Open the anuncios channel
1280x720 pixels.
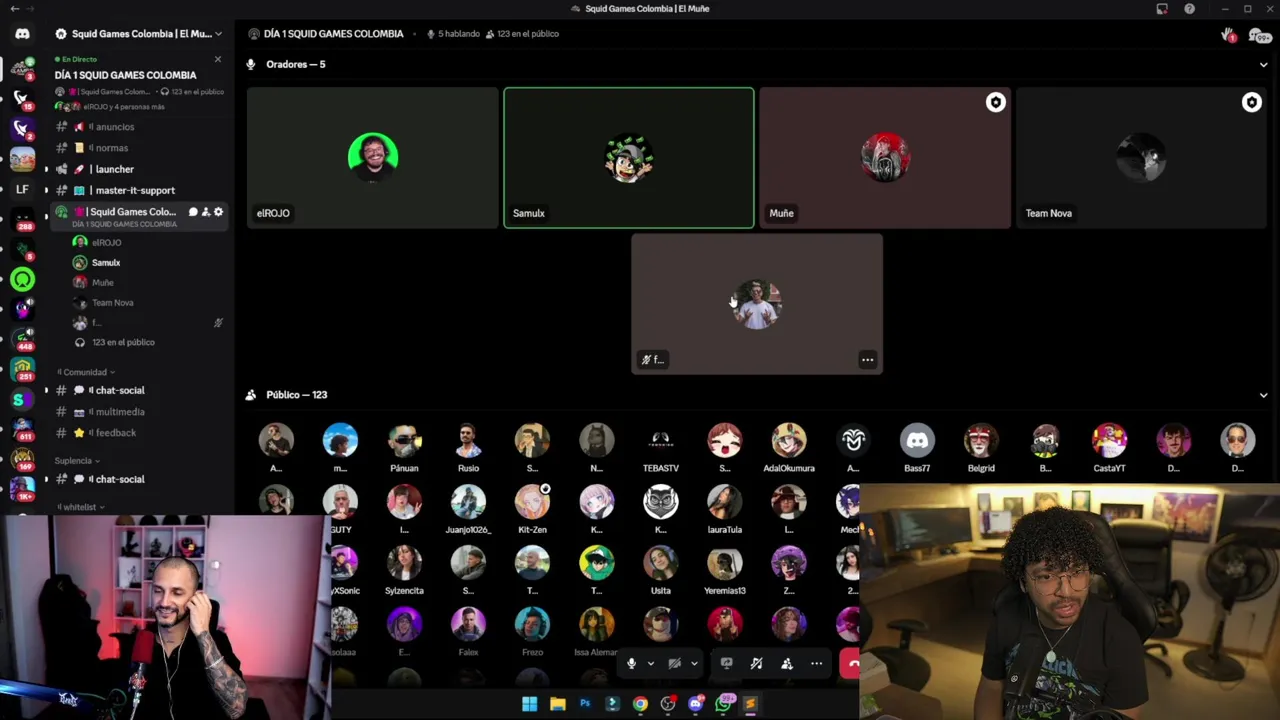[139, 127]
